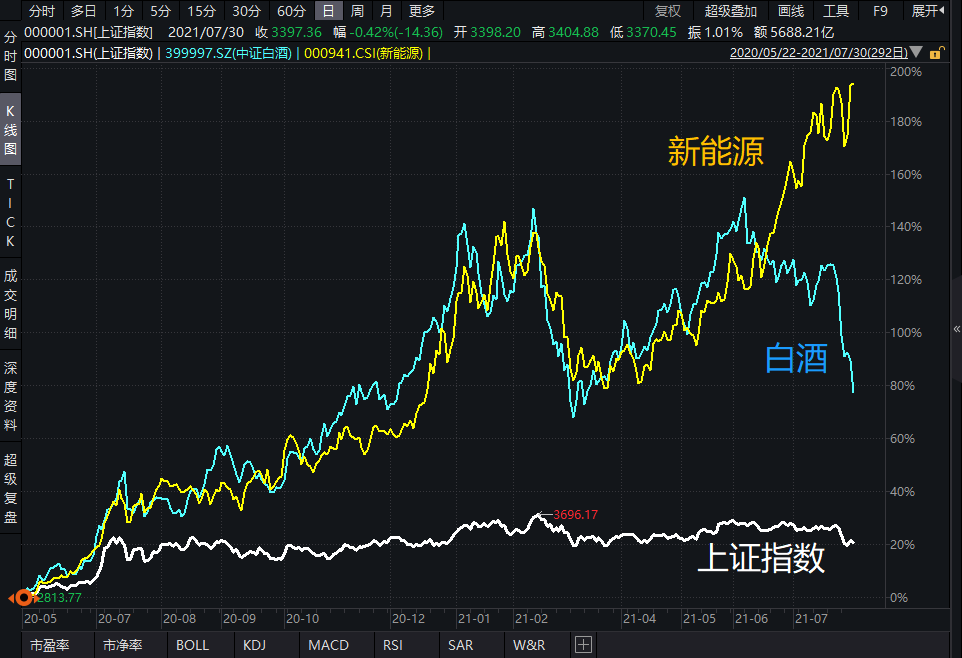Viewport: 962px width, 658px height.
Task: Switch to the 周 weekly timeframe tab
Action: pyautogui.click(x=357, y=12)
